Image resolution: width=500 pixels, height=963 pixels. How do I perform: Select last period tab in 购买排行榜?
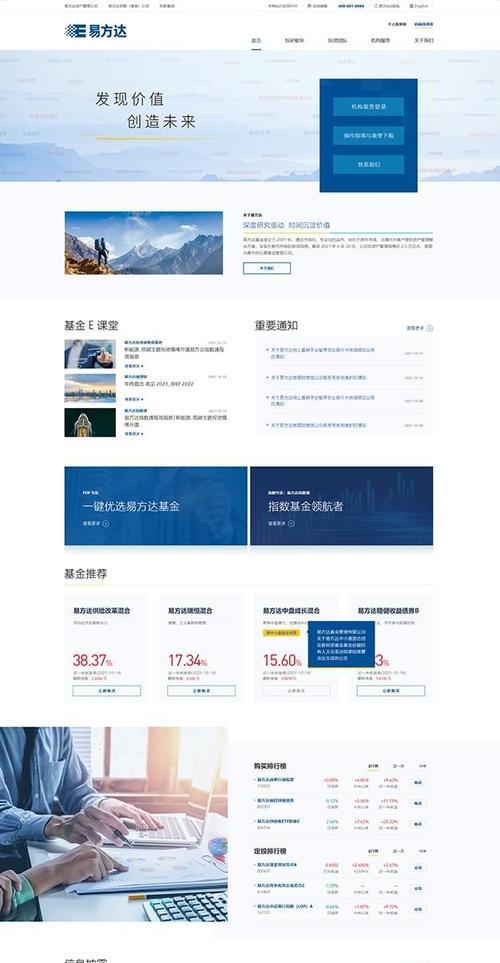(x=423, y=766)
